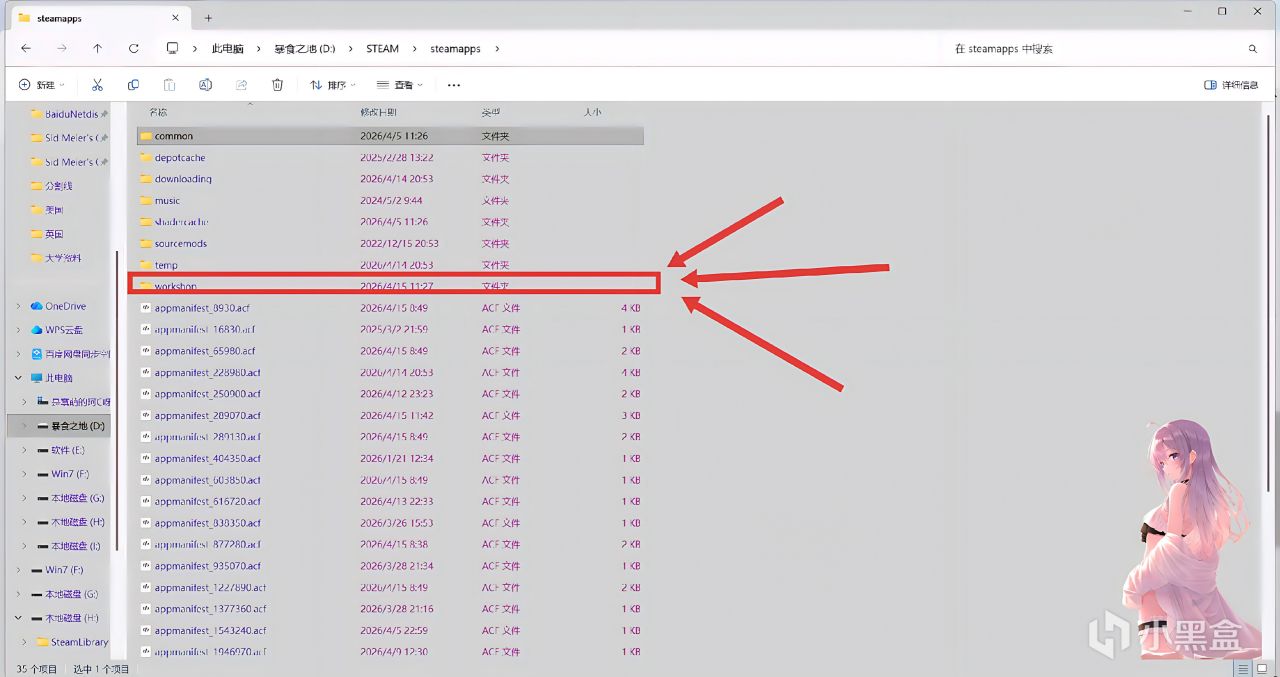Expand the OneDrive tree node
Image resolution: width=1280 pixels, height=677 pixels.
coord(18,306)
